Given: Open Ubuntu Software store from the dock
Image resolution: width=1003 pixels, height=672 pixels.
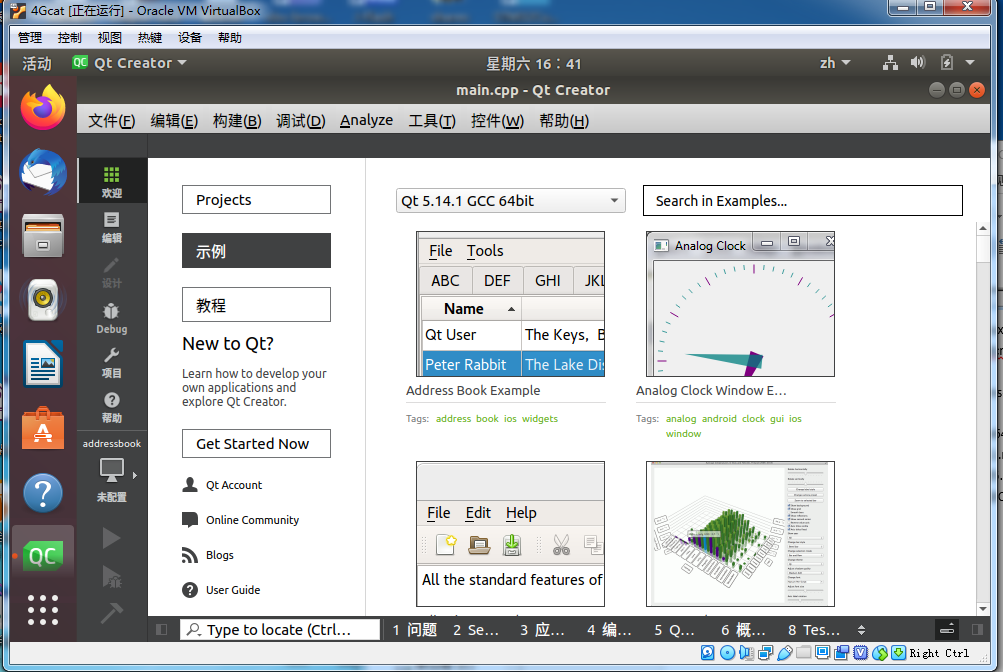Looking at the screenshot, I should coord(43,428).
